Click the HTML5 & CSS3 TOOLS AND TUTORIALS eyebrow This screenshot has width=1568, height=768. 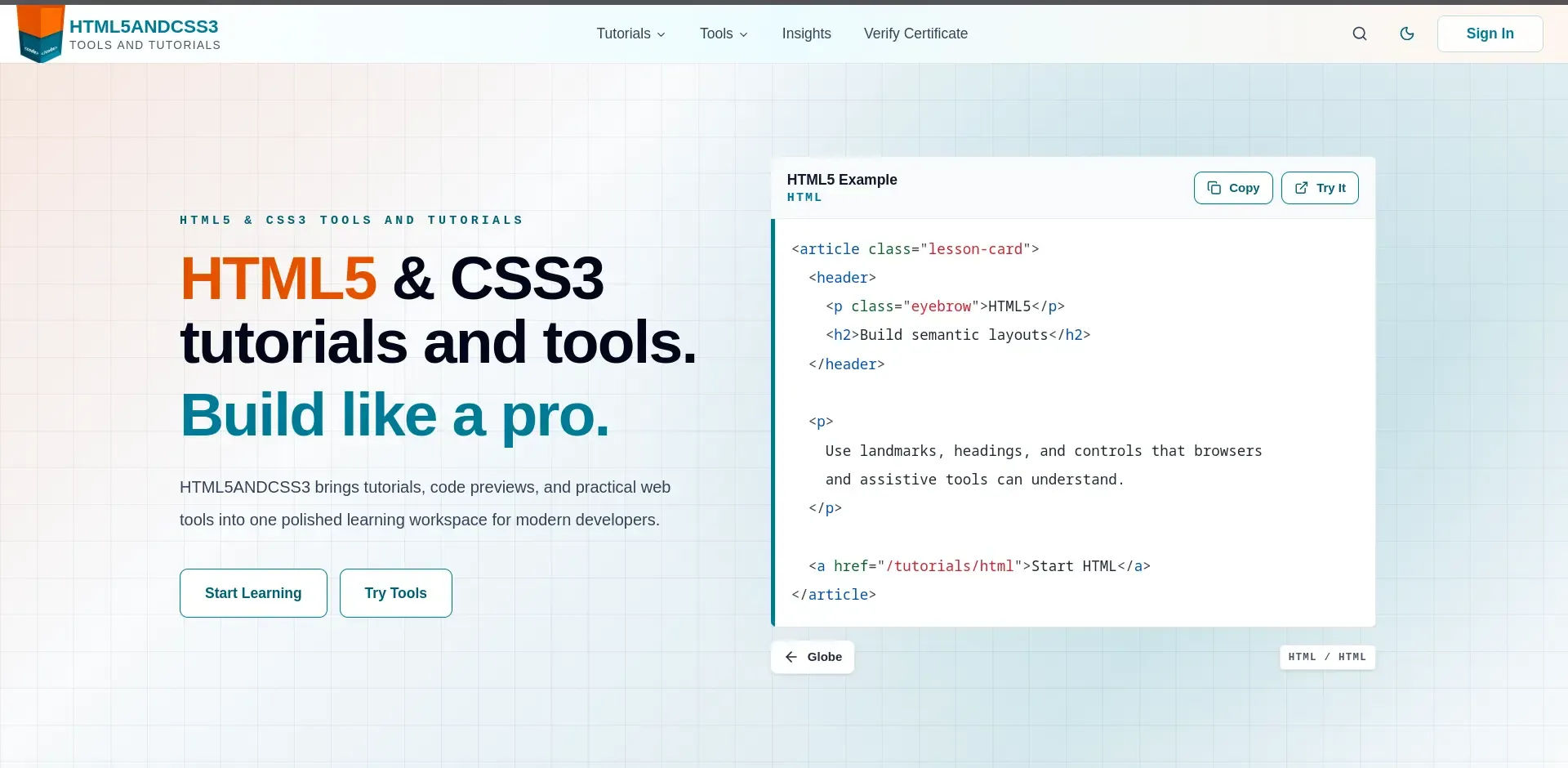click(351, 220)
